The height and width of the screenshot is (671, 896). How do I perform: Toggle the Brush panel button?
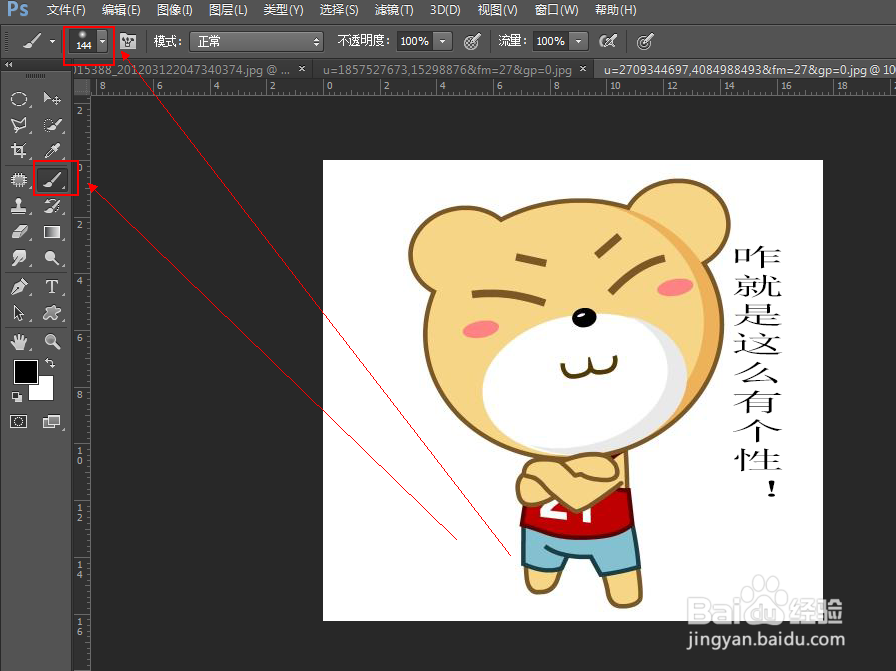(128, 41)
